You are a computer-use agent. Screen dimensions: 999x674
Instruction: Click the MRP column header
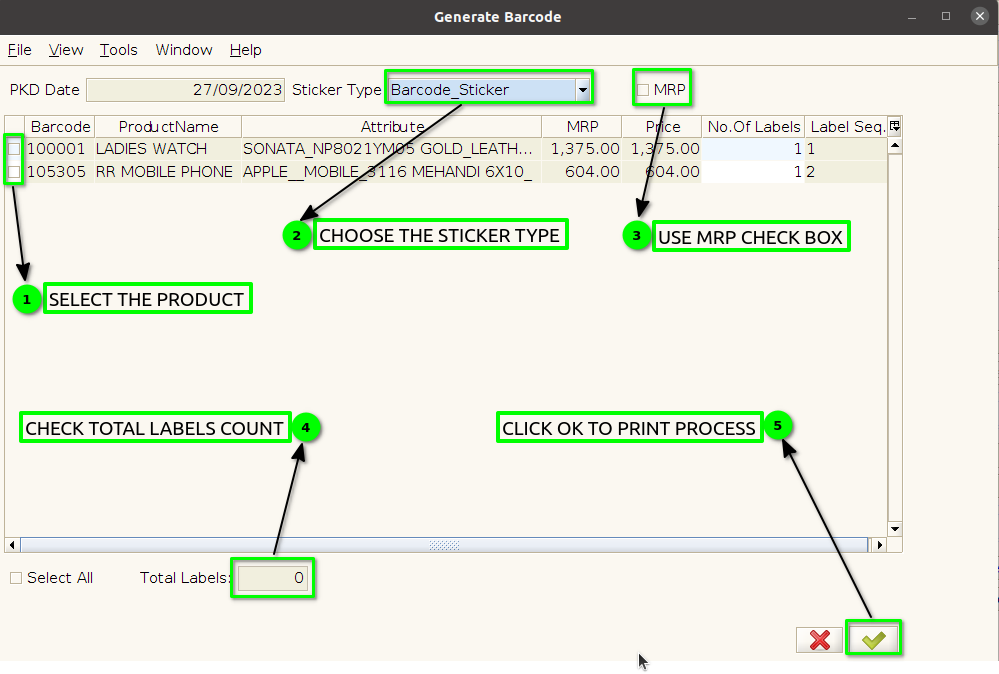tap(582, 127)
